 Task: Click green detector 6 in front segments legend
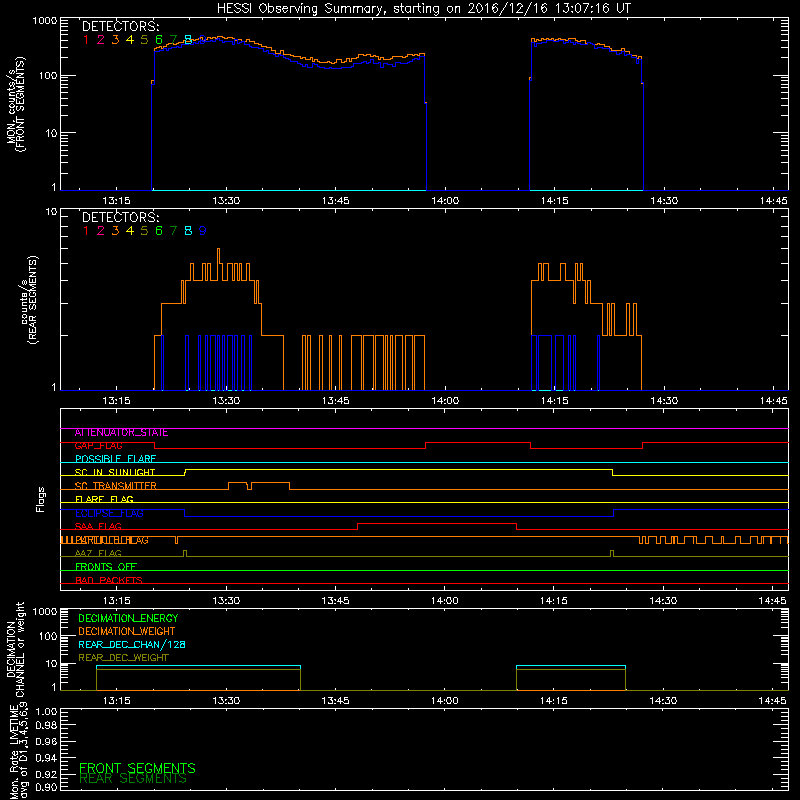(x=159, y=39)
